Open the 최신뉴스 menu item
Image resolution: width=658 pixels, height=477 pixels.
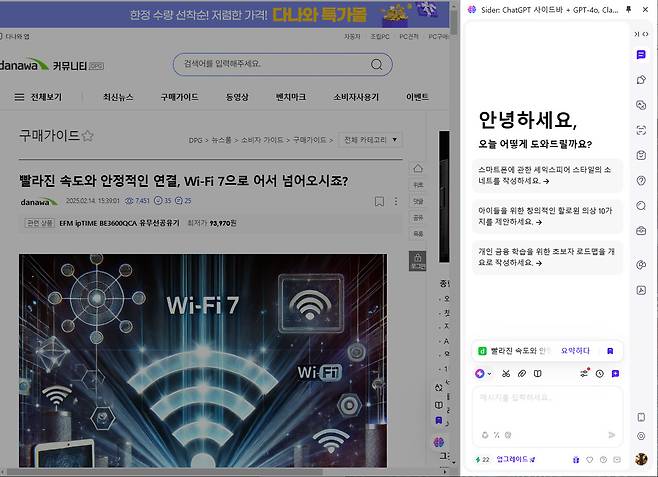coord(117,97)
